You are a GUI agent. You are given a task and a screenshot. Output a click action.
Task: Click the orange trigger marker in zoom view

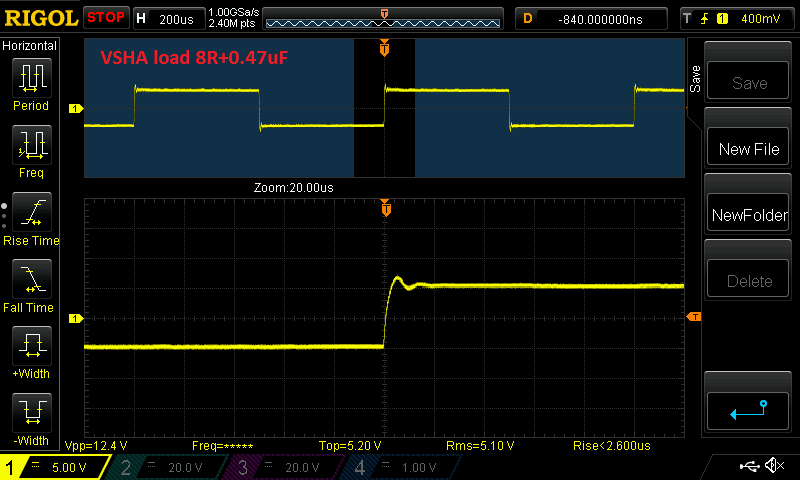coord(386,209)
